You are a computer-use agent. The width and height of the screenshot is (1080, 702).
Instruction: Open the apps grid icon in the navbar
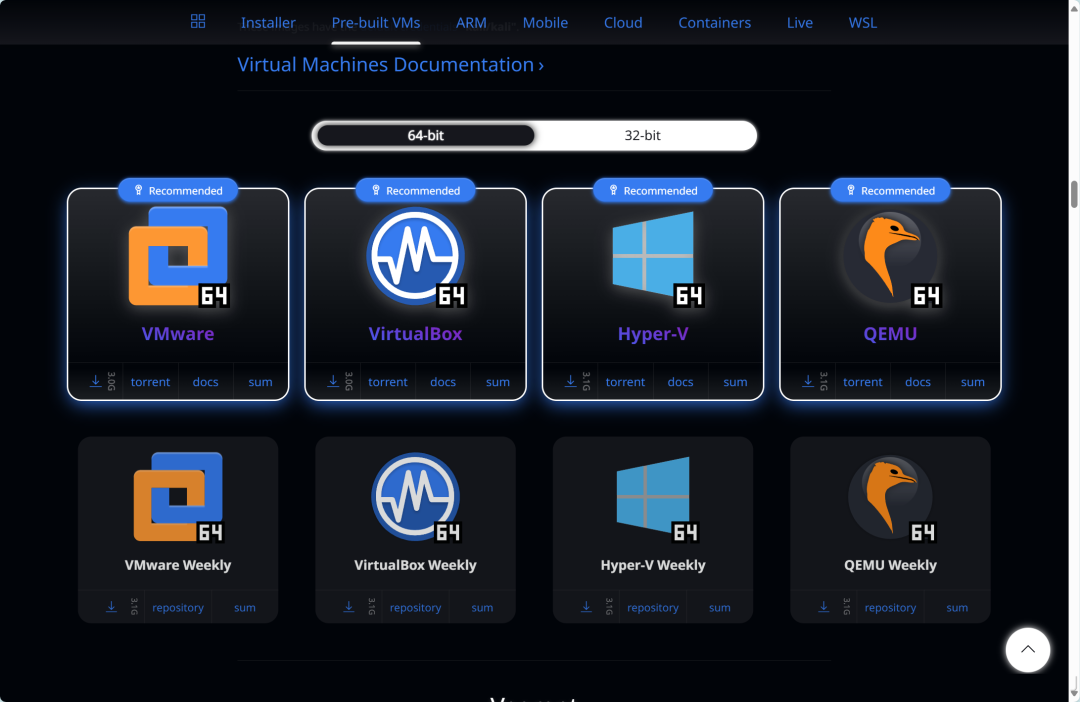pyautogui.click(x=197, y=20)
